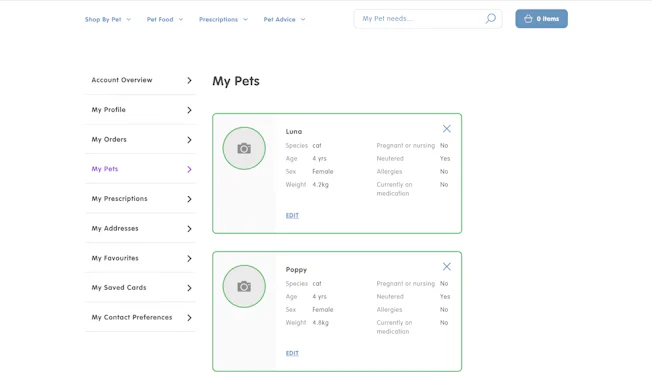Open My Contact Preferences
Image resolution: width=652 pixels, height=384 pixels.
[x=141, y=317]
